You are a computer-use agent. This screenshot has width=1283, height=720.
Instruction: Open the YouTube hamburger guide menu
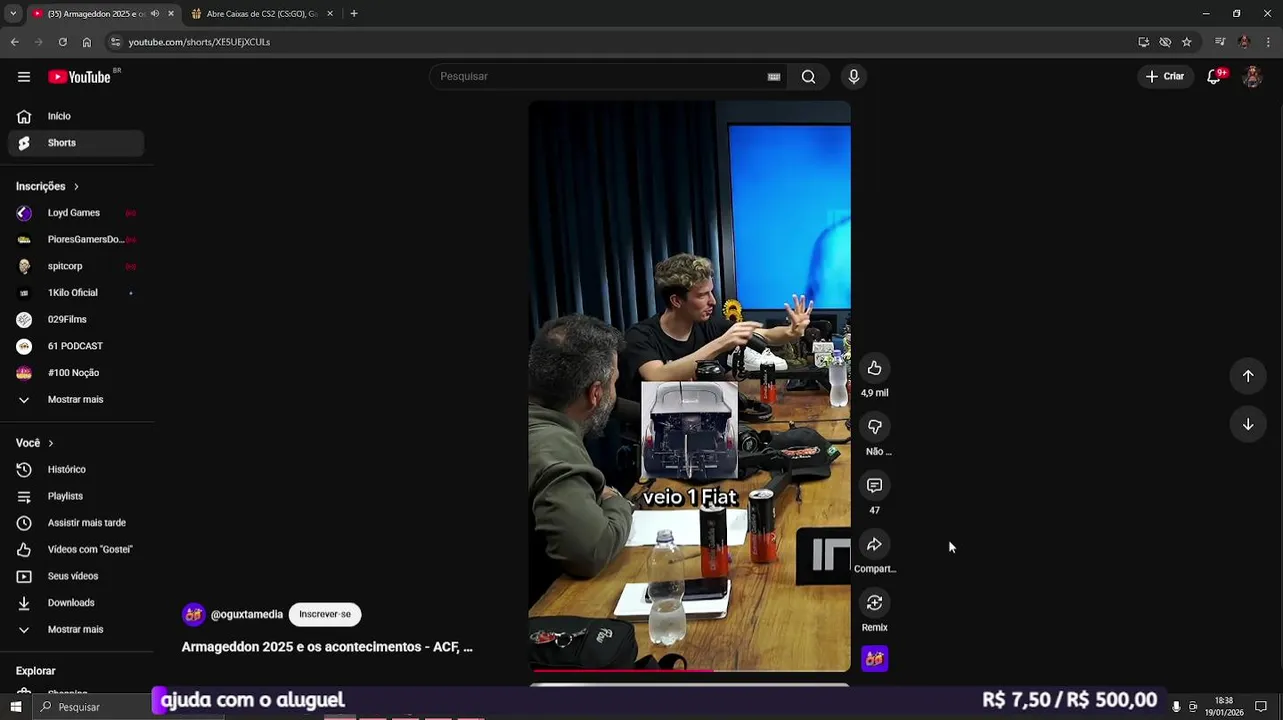pos(24,77)
